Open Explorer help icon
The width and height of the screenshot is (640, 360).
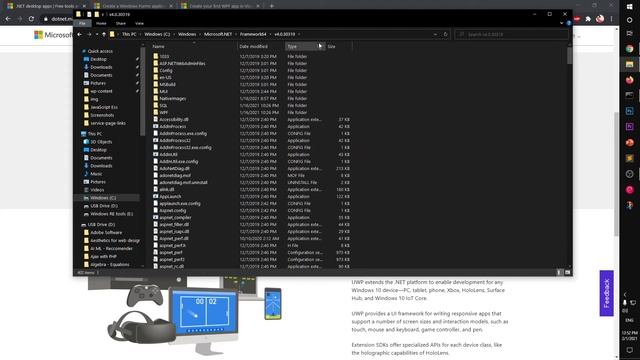tap(569, 23)
